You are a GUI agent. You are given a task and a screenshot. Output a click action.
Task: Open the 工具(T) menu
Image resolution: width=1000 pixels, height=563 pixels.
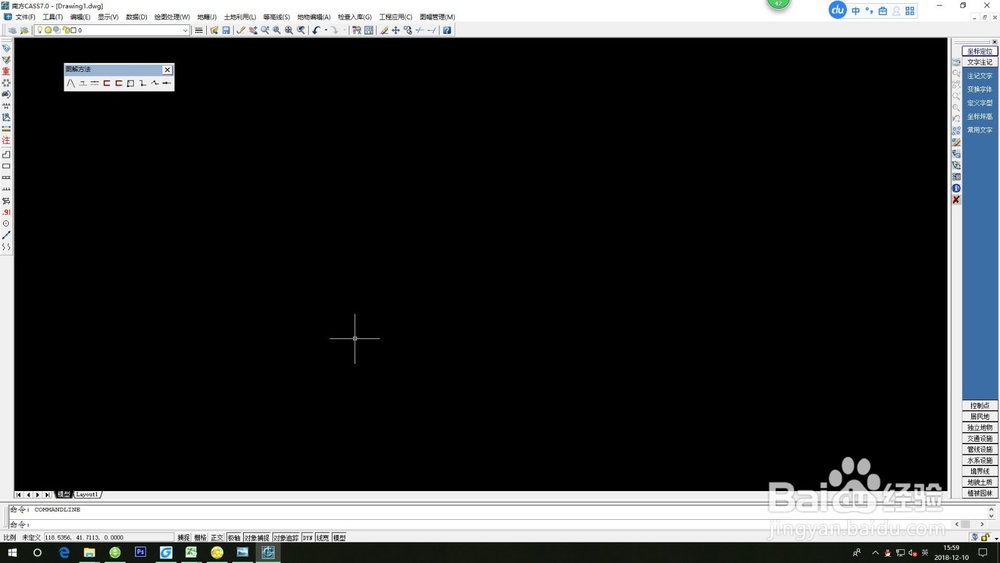tap(53, 17)
